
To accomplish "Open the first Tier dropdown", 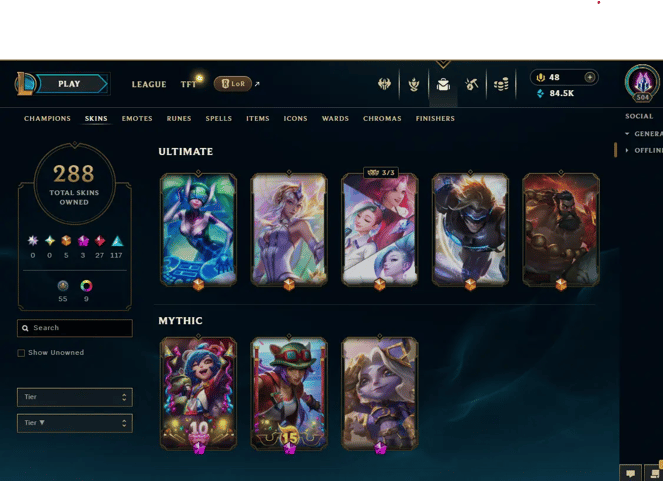I will click(x=75, y=397).
